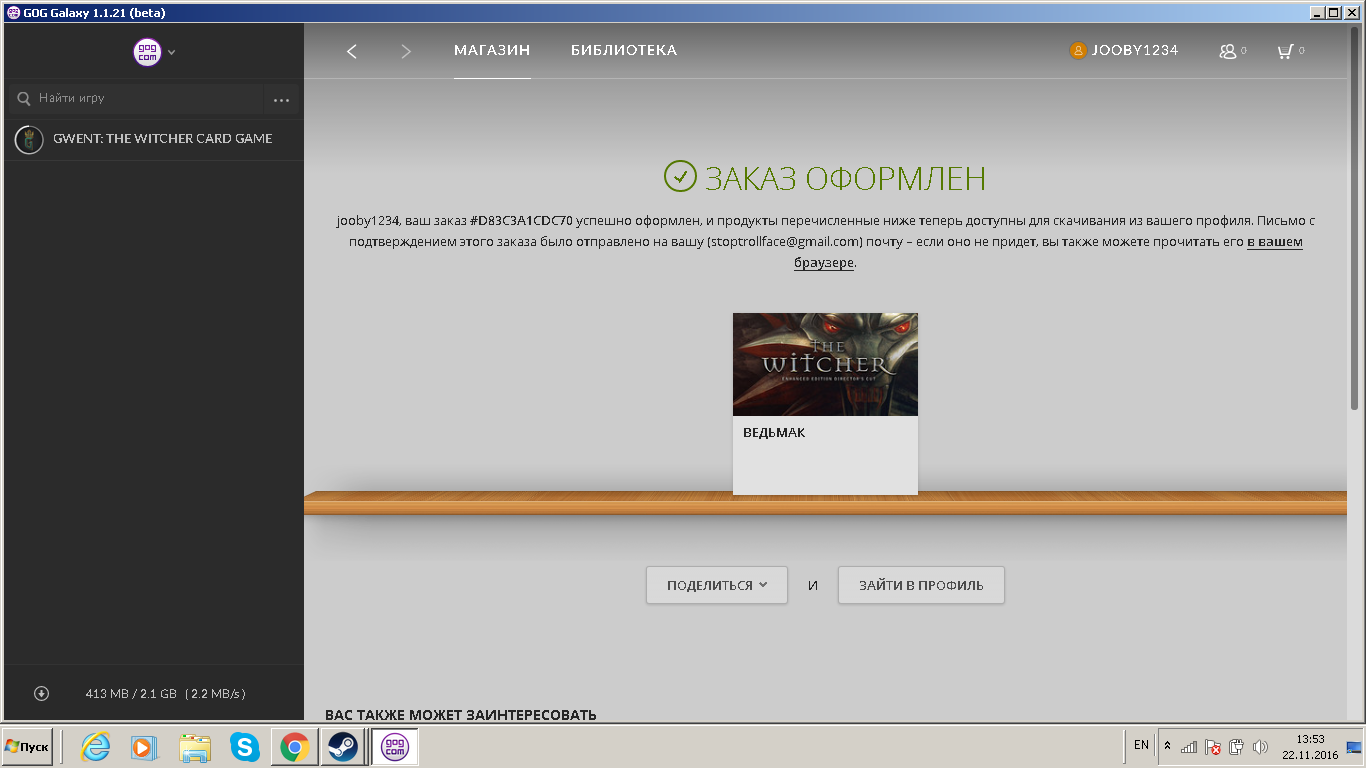
Task: Click the 413 MB / 2.1 GB download status
Action: [165, 693]
